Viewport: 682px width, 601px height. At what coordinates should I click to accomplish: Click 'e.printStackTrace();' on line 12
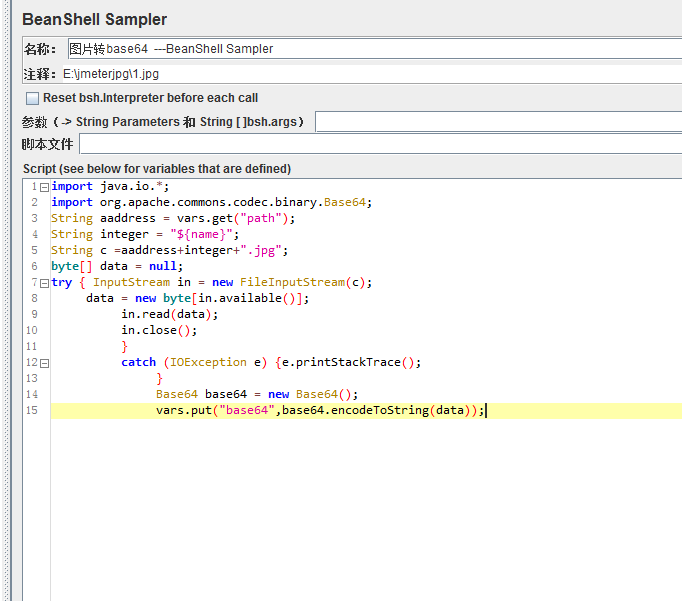click(x=351, y=363)
